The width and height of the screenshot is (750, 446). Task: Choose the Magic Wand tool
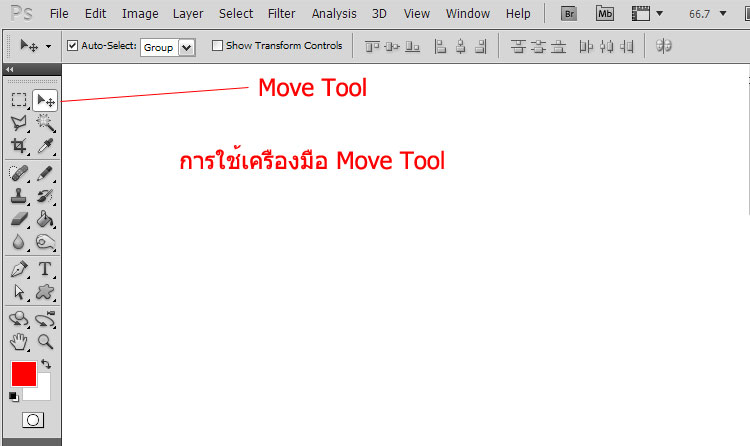(45, 123)
